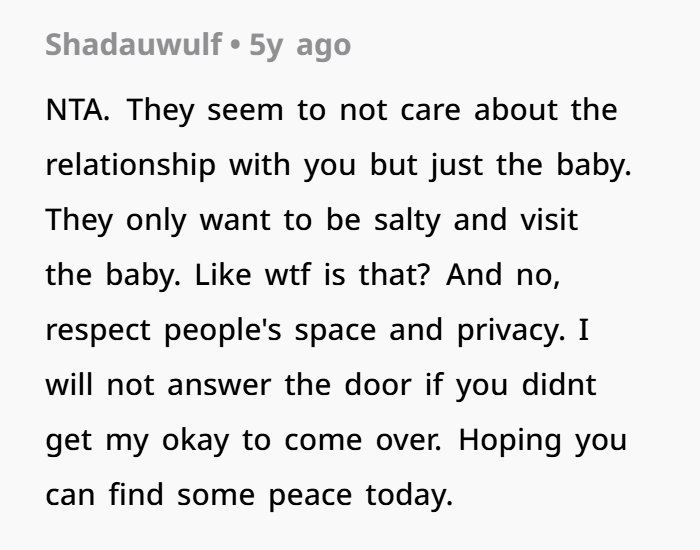The width and height of the screenshot is (700, 550).
Task: Click the "5y ago" comment timestamp
Action: [300, 45]
